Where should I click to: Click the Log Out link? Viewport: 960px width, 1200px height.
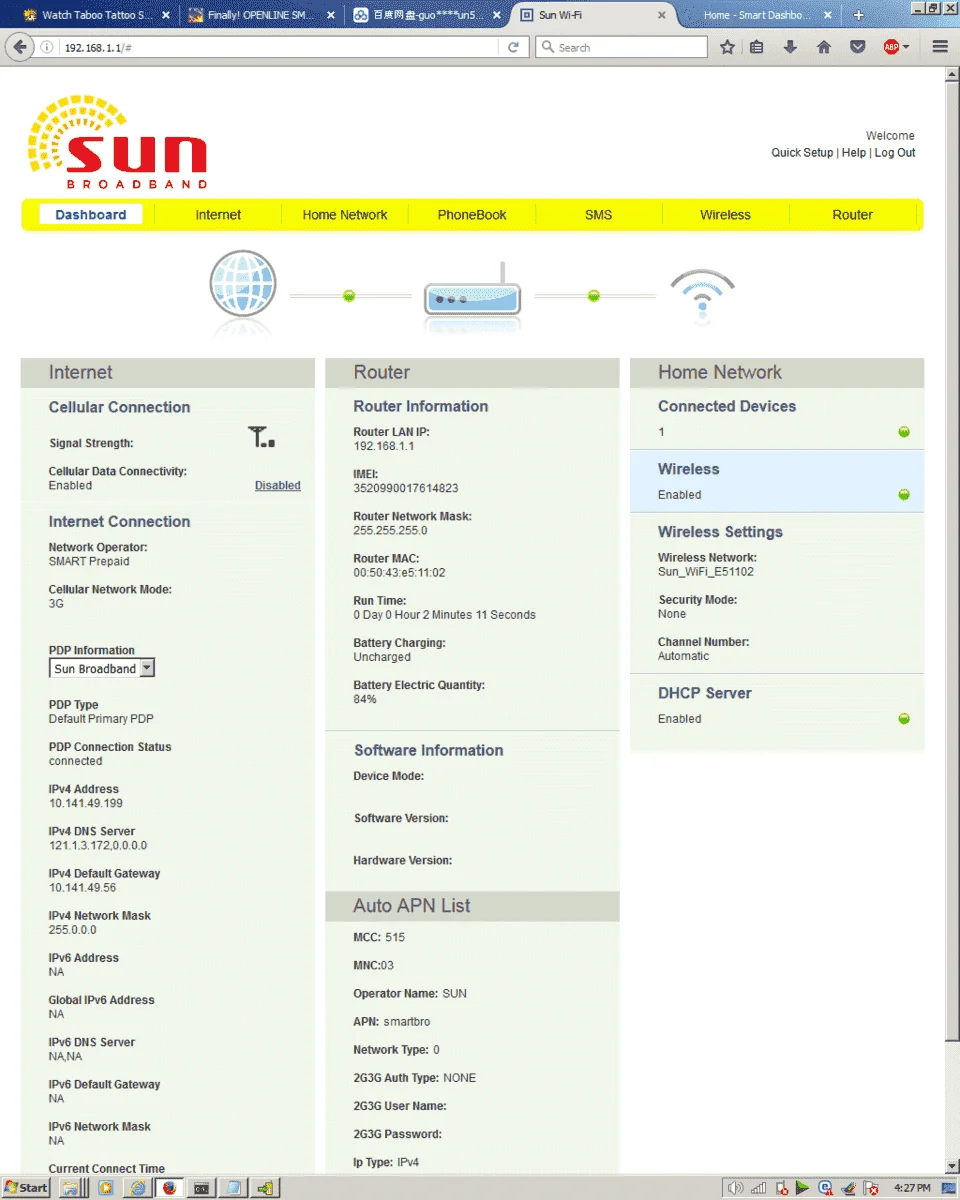(895, 153)
